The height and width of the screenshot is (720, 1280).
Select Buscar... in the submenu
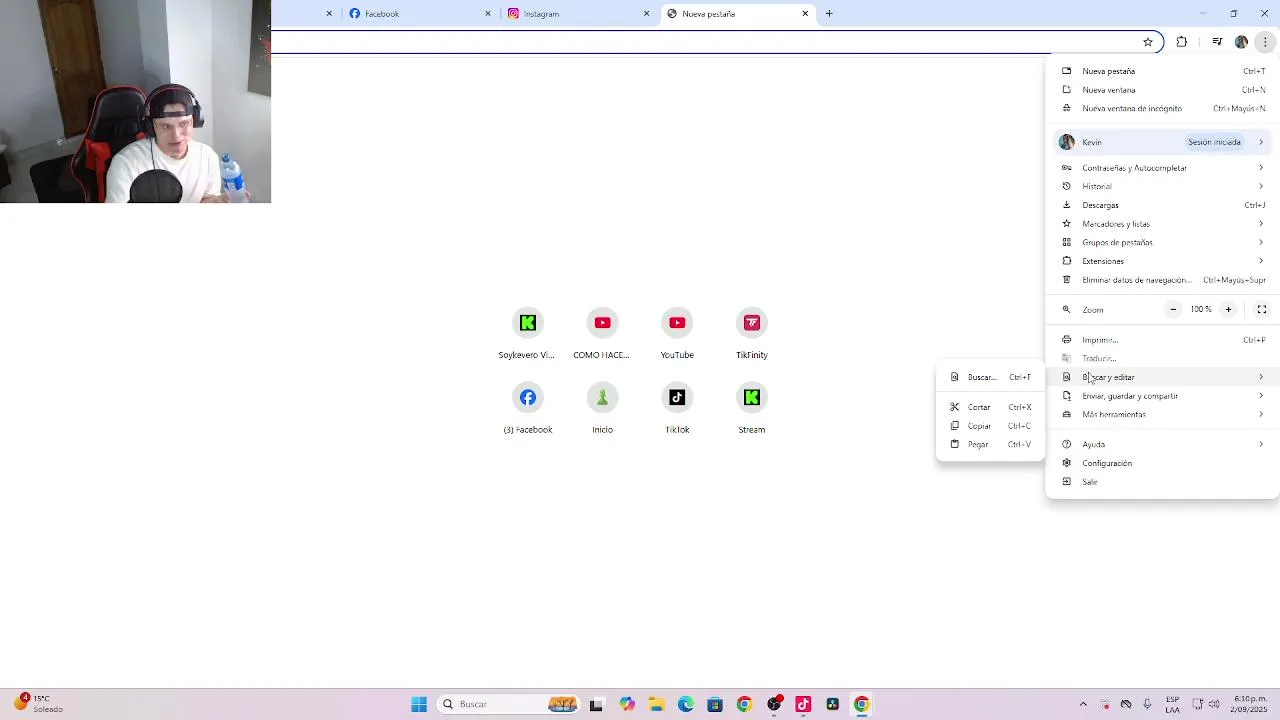(x=990, y=377)
